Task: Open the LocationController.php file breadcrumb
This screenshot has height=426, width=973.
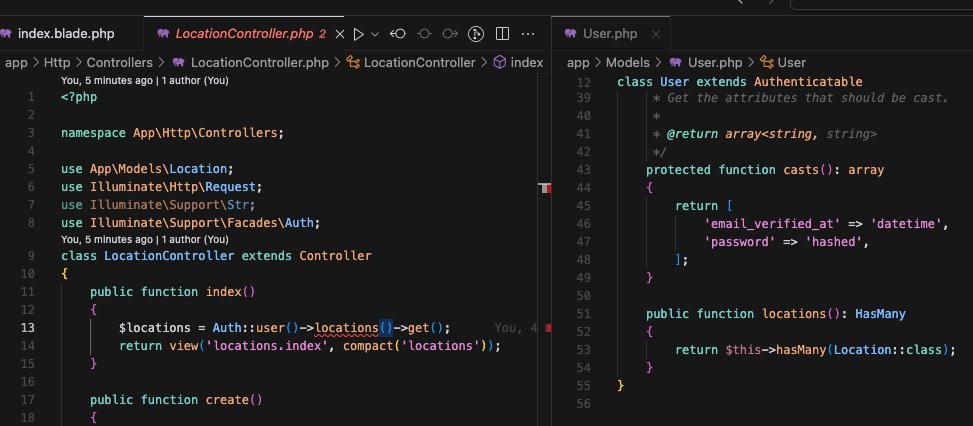Action: click(259, 63)
